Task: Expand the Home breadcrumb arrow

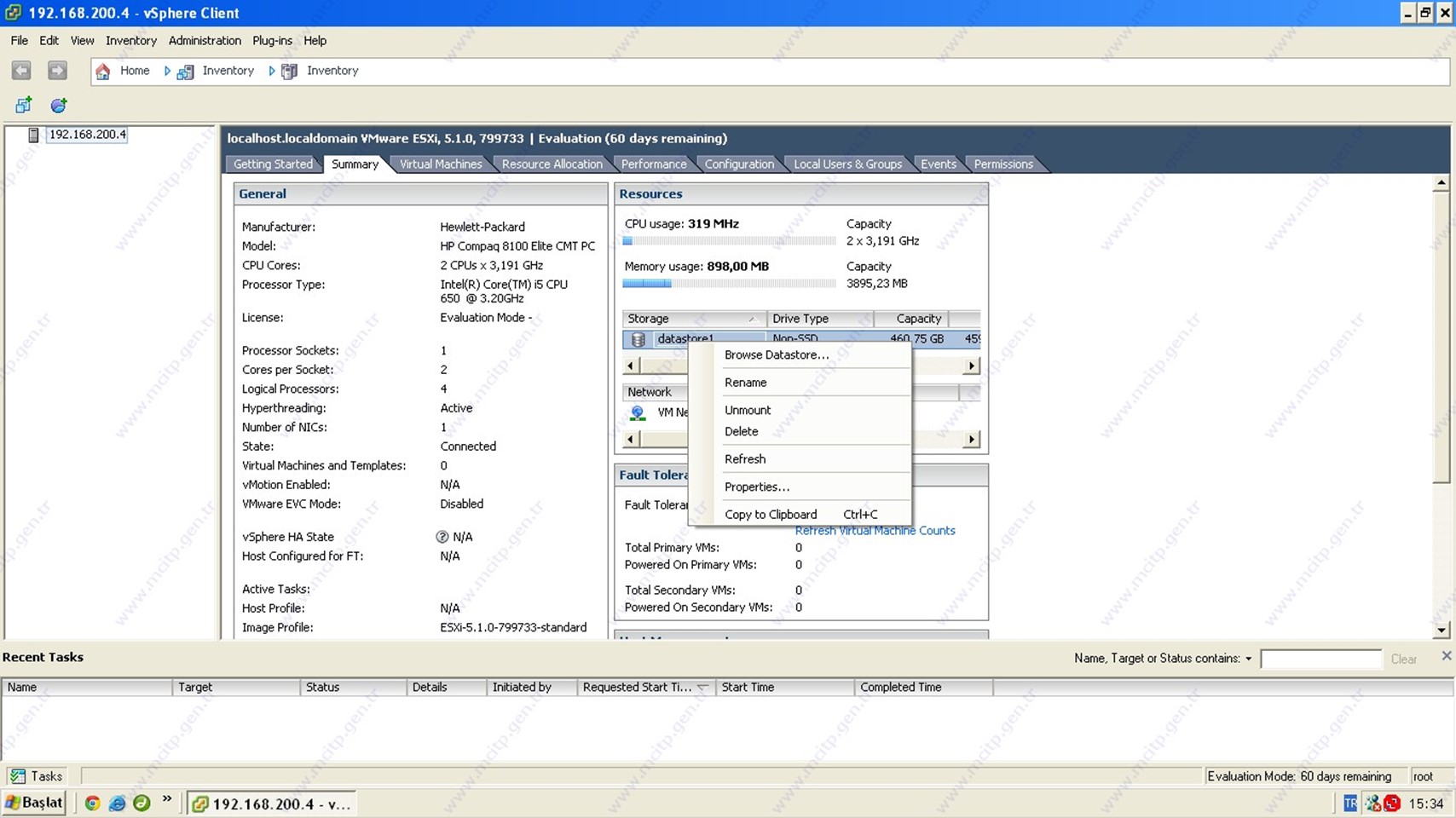Action: (167, 71)
